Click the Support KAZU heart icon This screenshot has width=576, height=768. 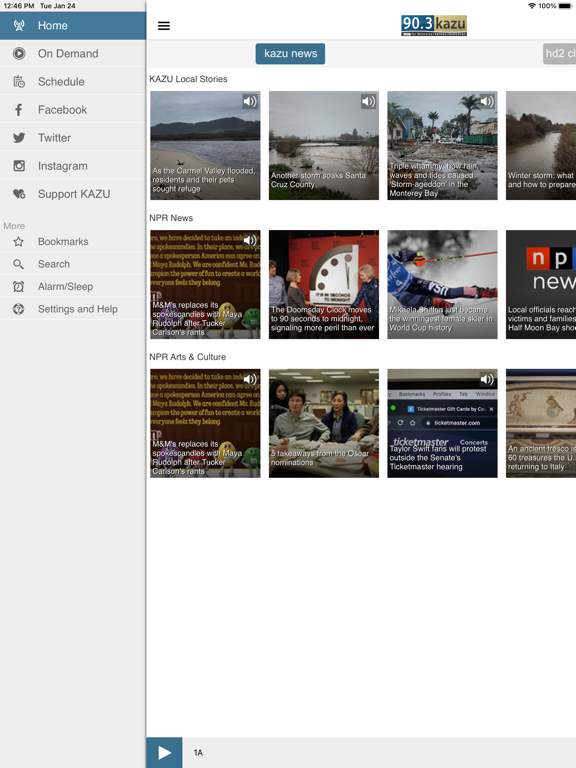19,194
